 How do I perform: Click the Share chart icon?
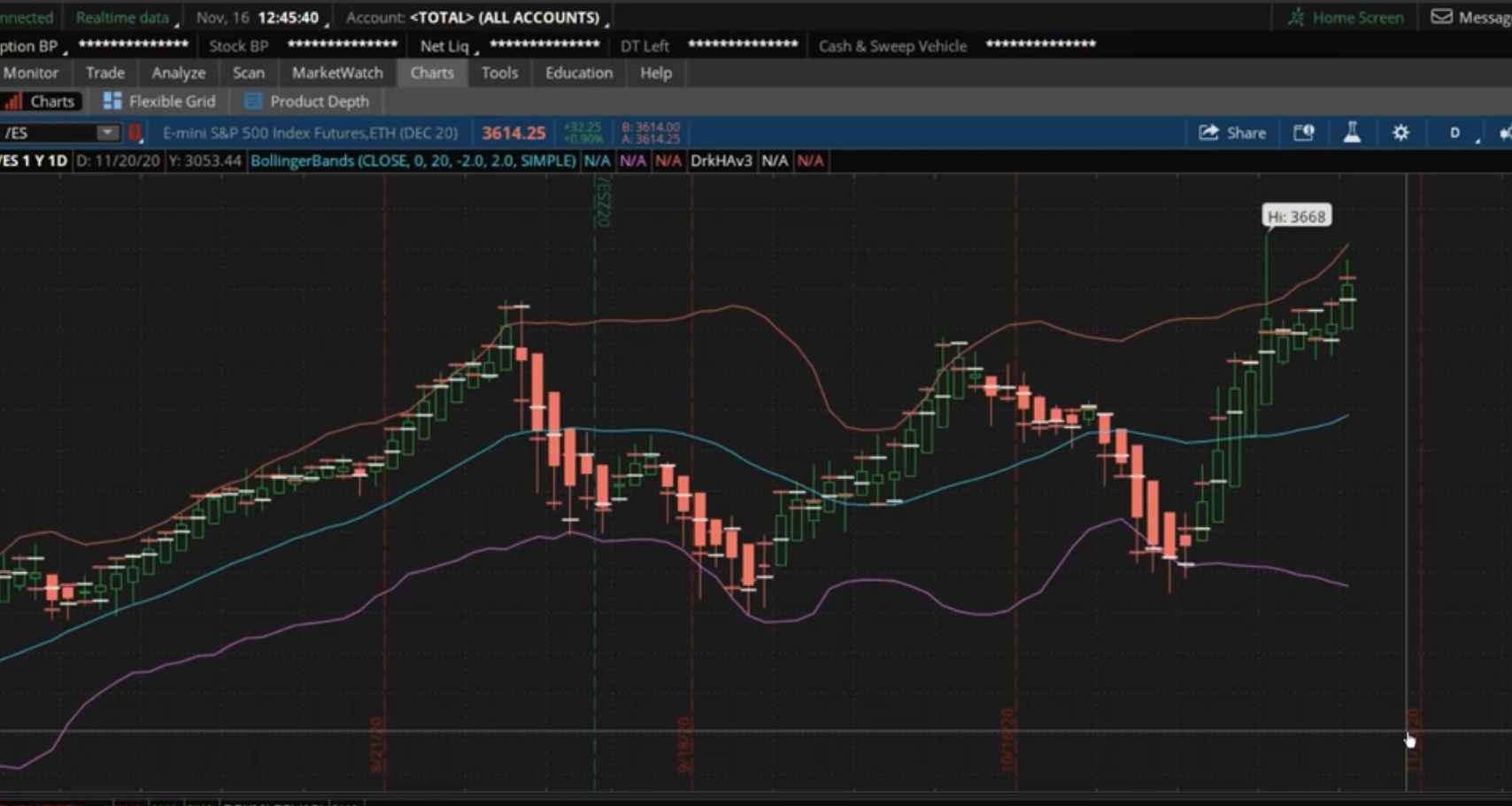click(x=1208, y=133)
